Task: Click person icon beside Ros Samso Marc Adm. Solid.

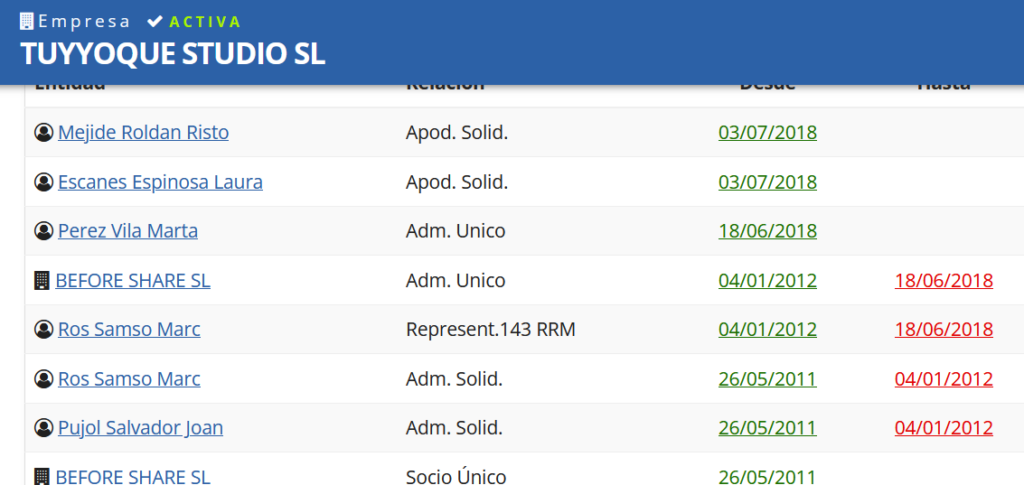Action: (x=43, y=379)
